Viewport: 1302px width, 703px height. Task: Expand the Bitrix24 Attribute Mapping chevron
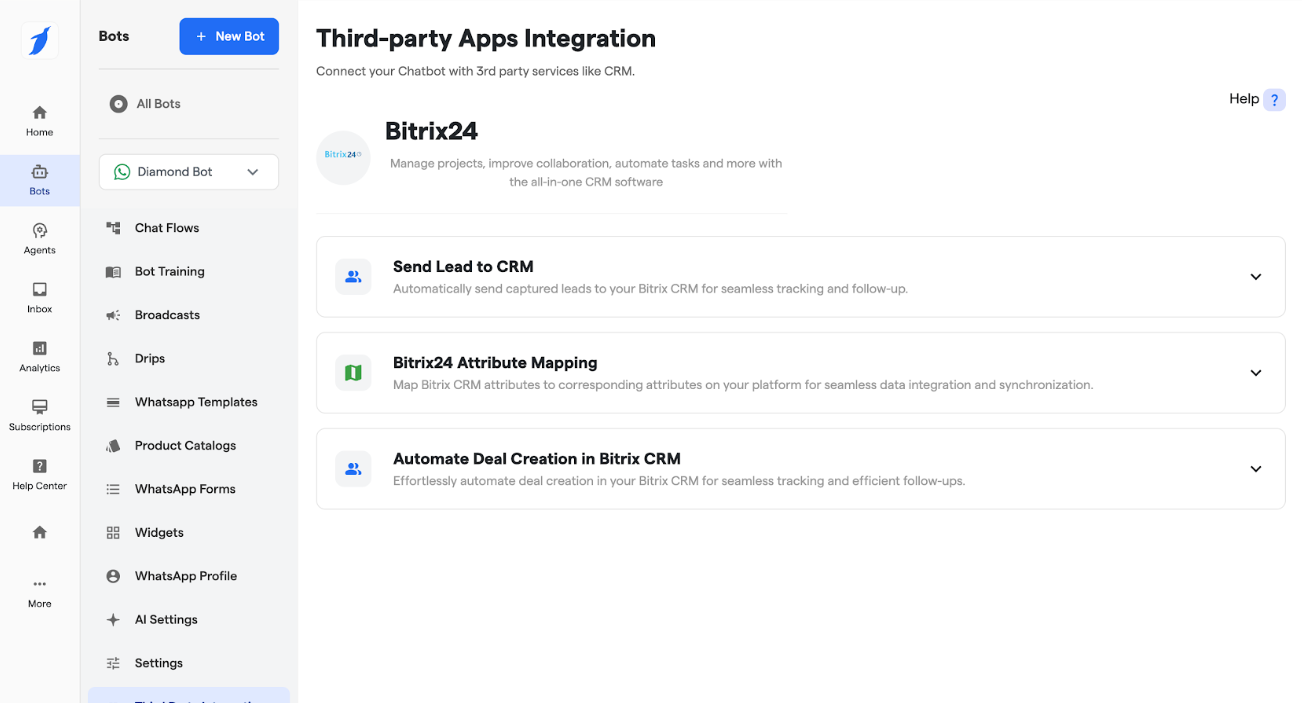pyautogui.click(x=1256, y=373)
